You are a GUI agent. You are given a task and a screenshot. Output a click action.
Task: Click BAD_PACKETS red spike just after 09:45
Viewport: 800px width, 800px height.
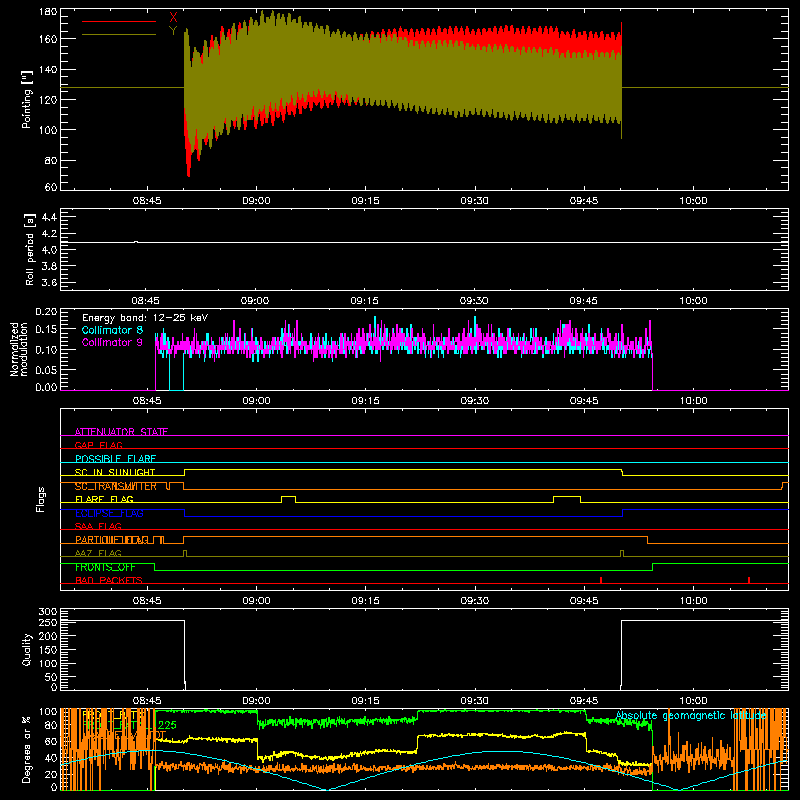pyautogui.click(x=601, y=580)
